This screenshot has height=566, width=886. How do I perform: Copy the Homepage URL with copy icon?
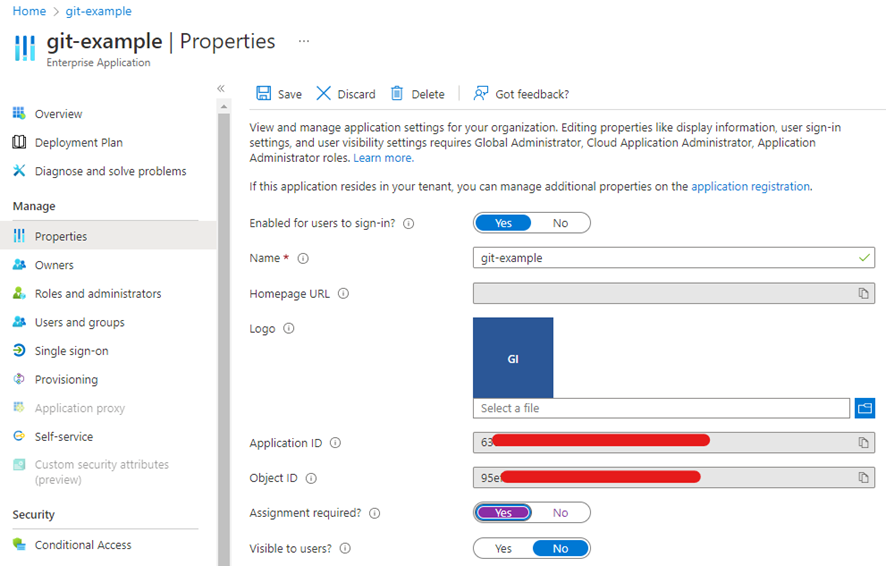click(863, 293)
